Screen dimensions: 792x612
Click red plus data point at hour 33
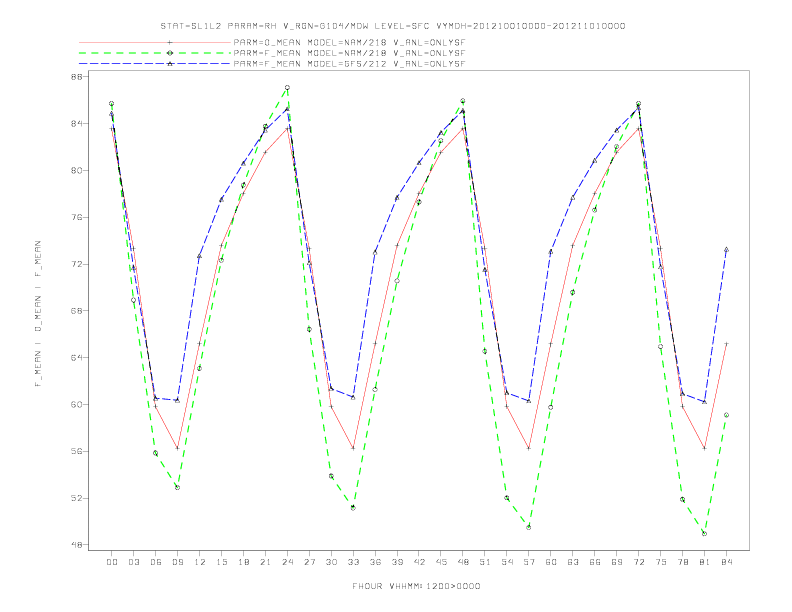[x=353, y=448]
